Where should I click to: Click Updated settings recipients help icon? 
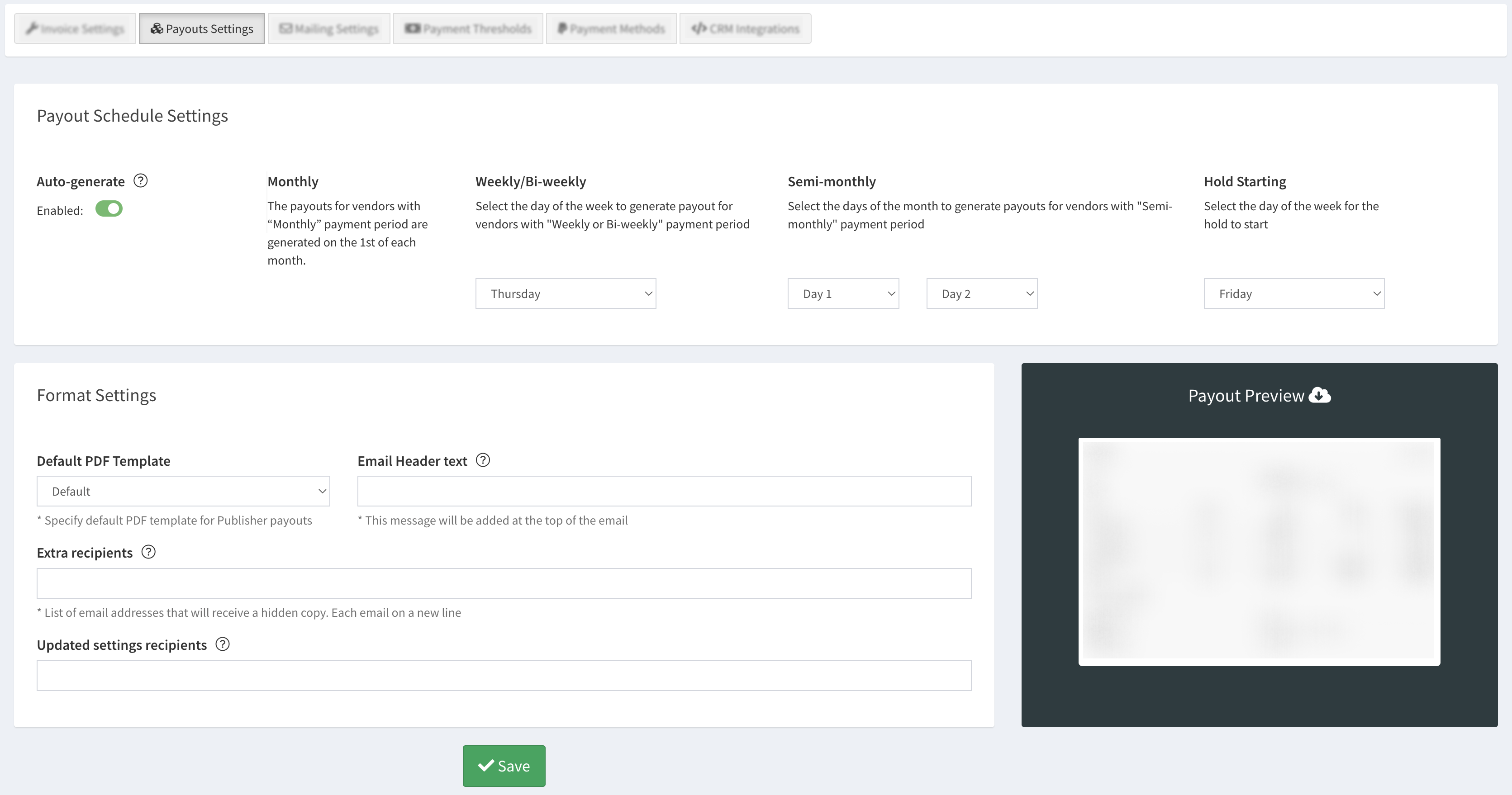click(x=223, y=644)
